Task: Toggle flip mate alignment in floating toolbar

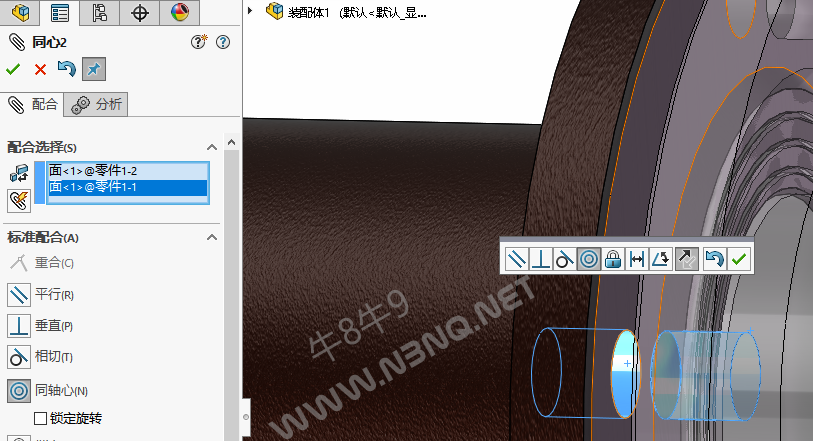Action: [686, 259]
